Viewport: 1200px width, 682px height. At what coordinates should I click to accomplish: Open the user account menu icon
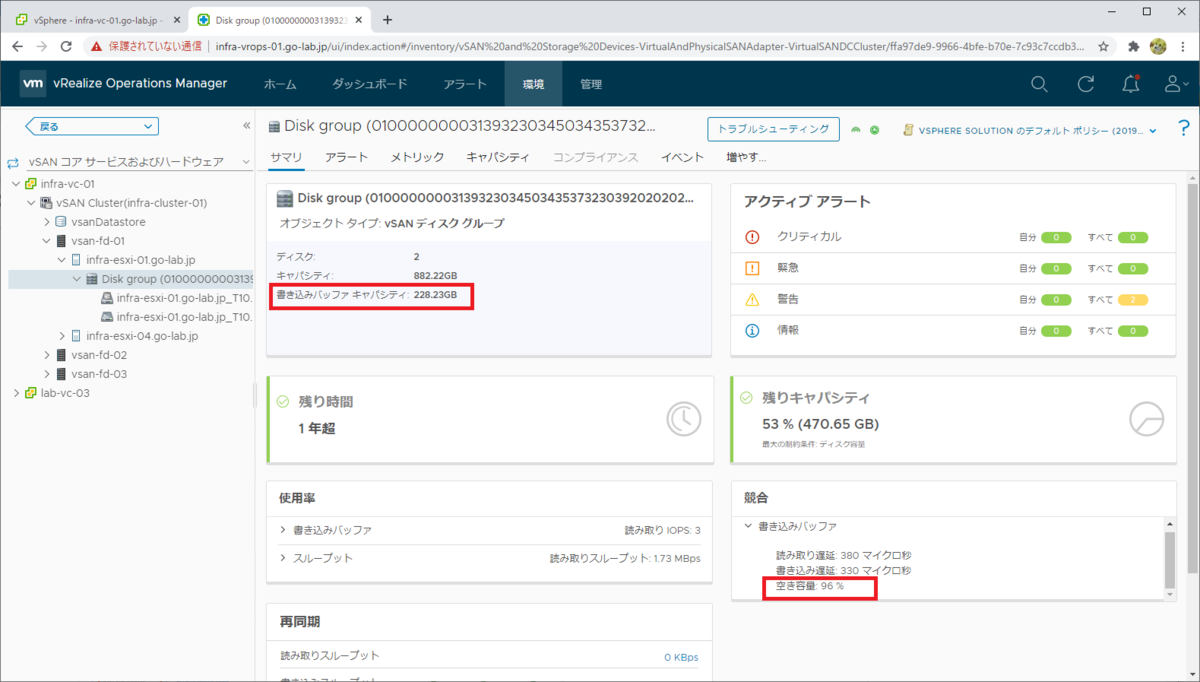(1177, 85)
